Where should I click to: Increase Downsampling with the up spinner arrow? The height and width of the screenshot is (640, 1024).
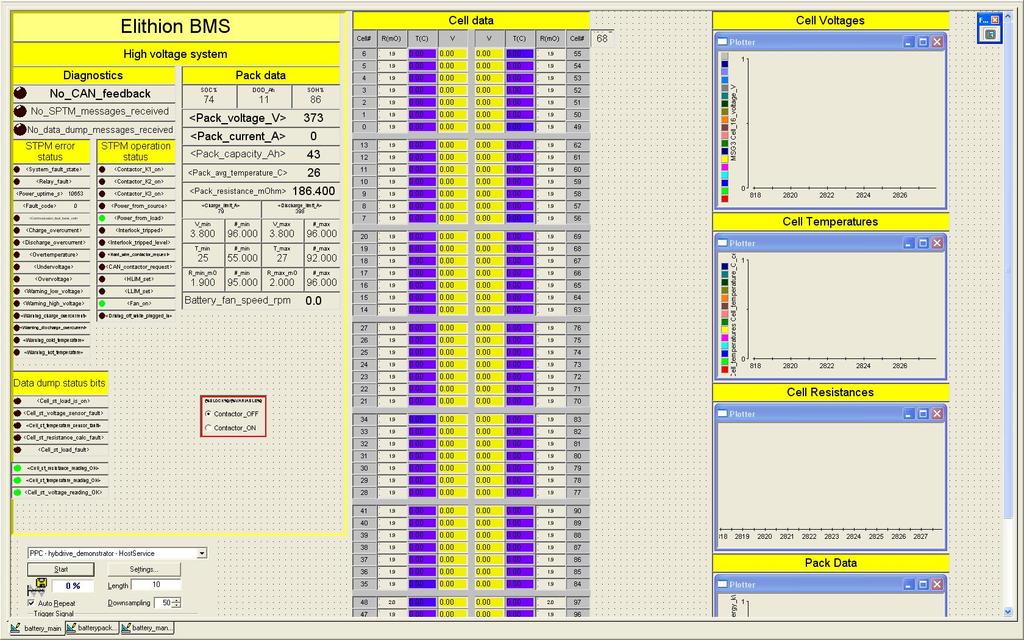177,600
